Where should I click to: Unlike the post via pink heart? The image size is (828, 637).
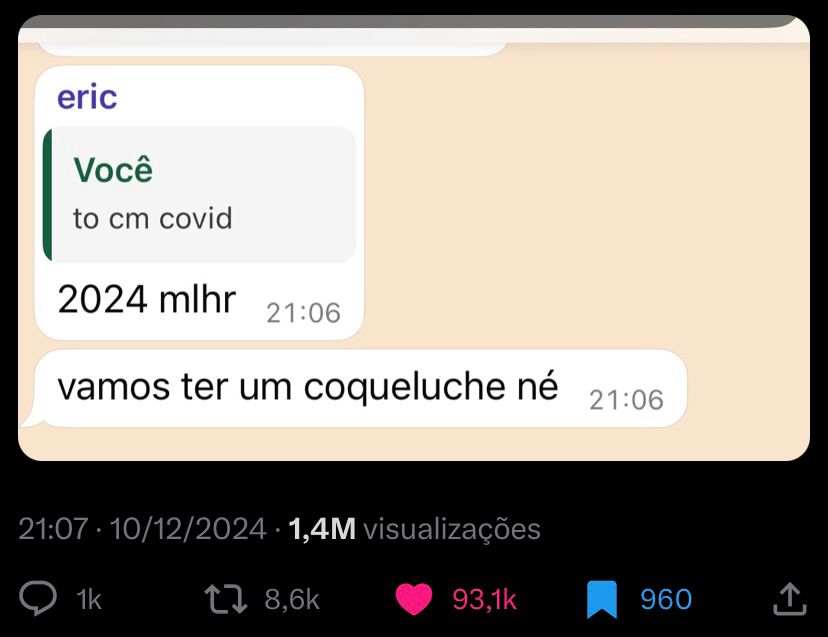413,599
